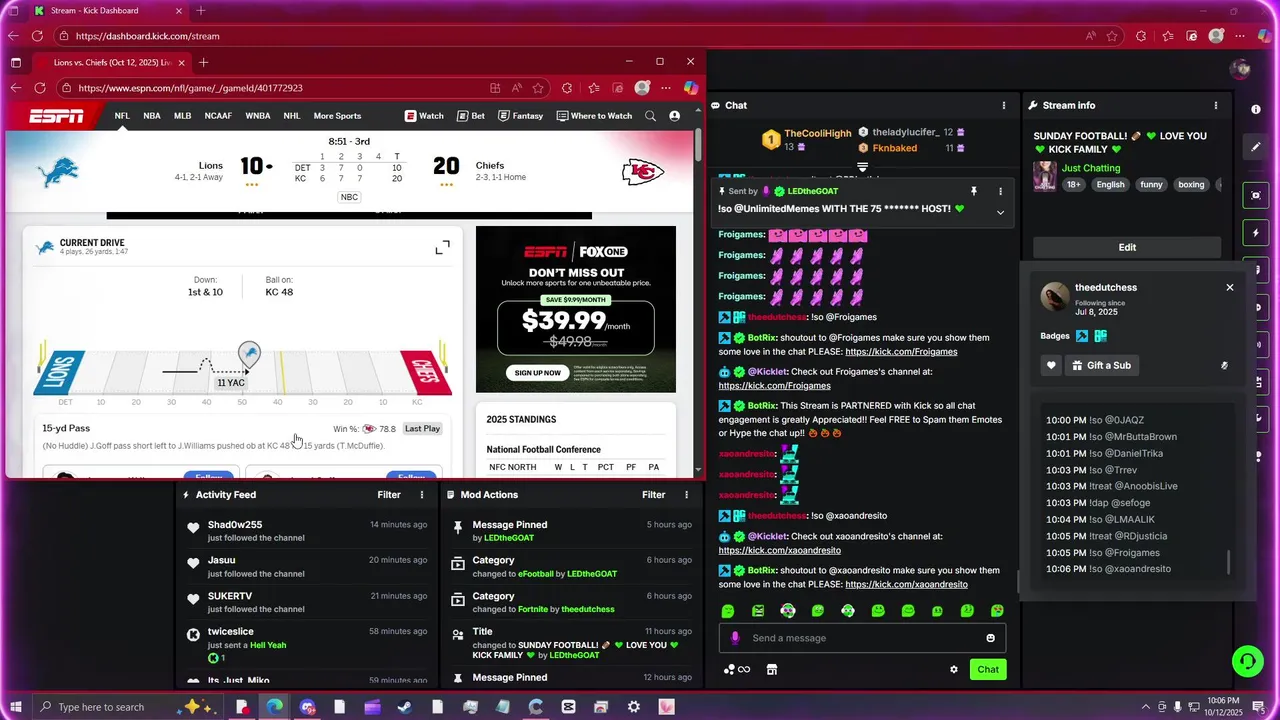Open the green support headset chat bubble
The width and height of the screenshot is (1280, 720).
1247,661
